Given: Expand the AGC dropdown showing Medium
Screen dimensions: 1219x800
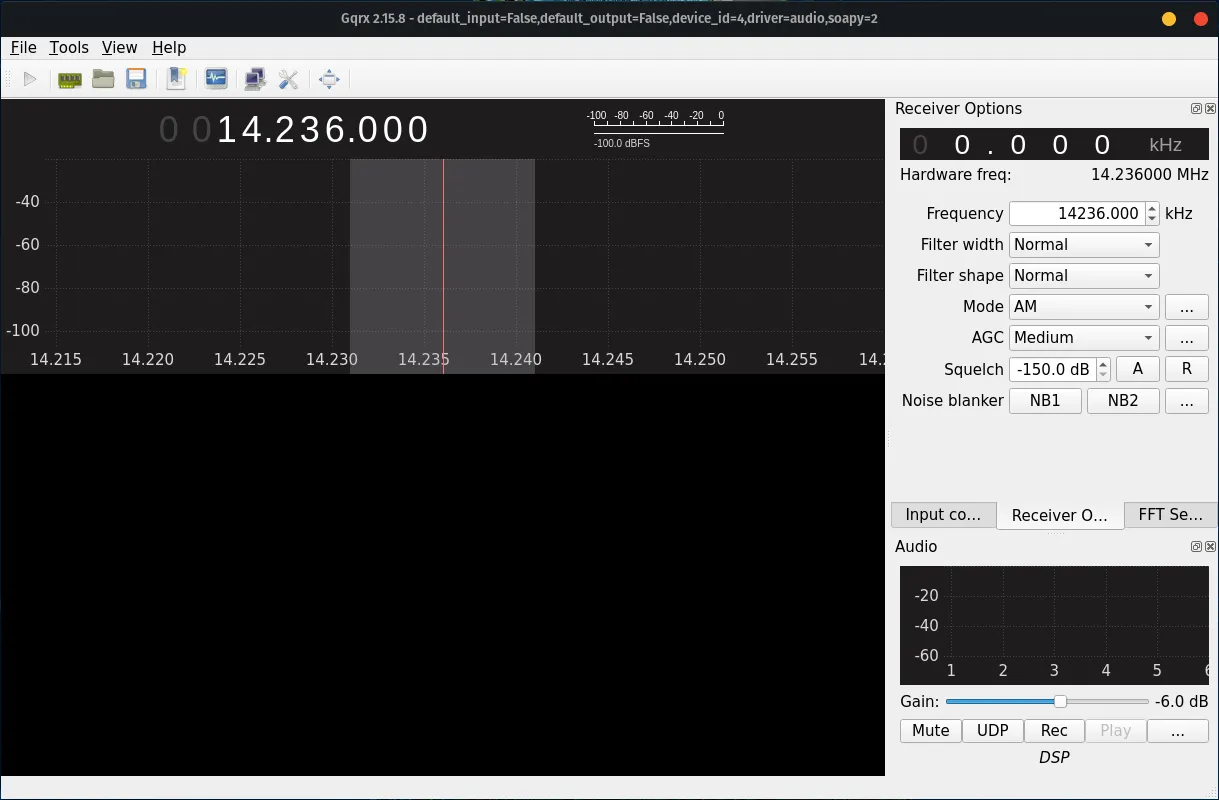Looking at the screenshot, I should [1084, 338].
